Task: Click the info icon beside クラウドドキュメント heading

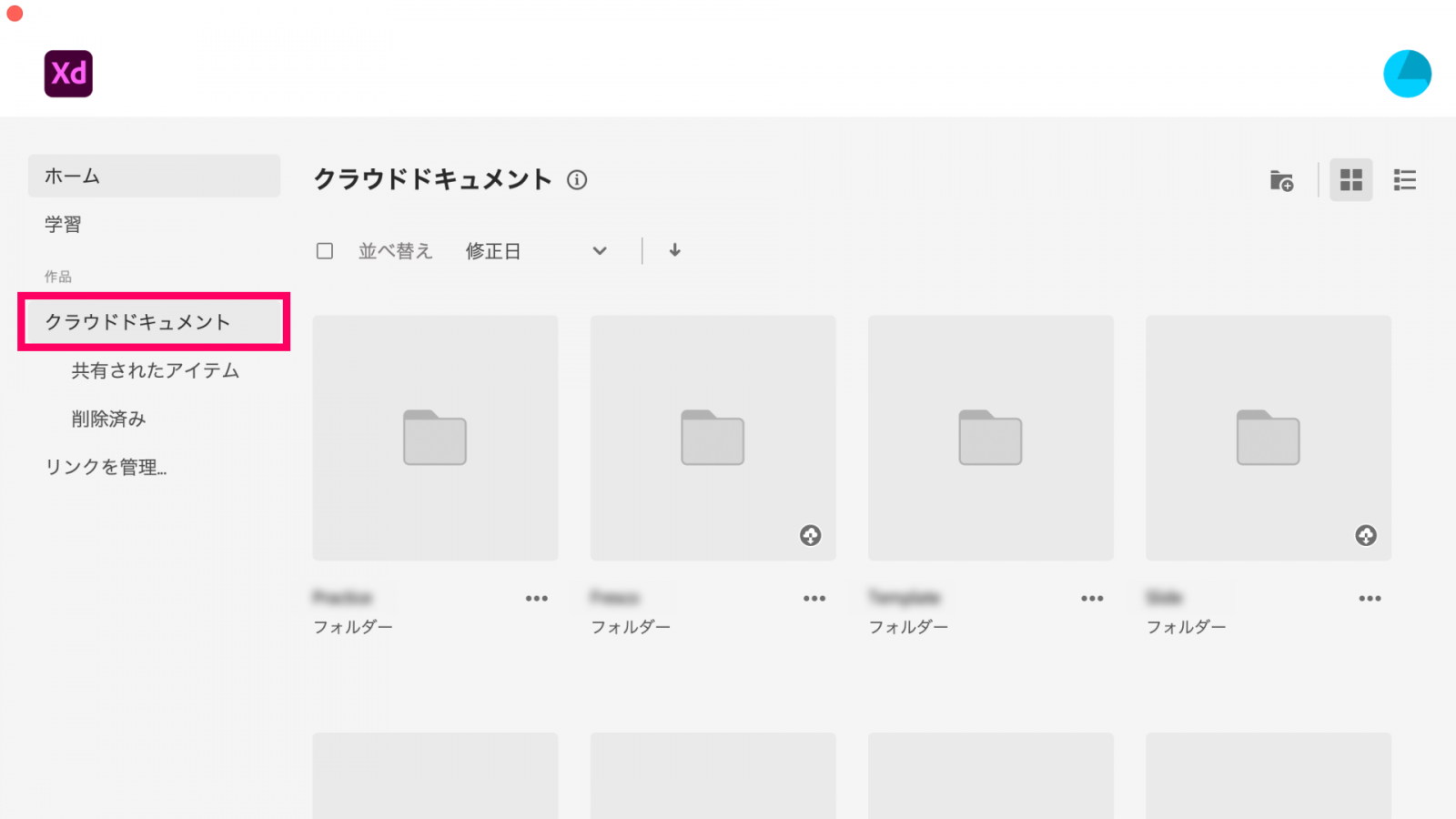Action: point(577,180)
